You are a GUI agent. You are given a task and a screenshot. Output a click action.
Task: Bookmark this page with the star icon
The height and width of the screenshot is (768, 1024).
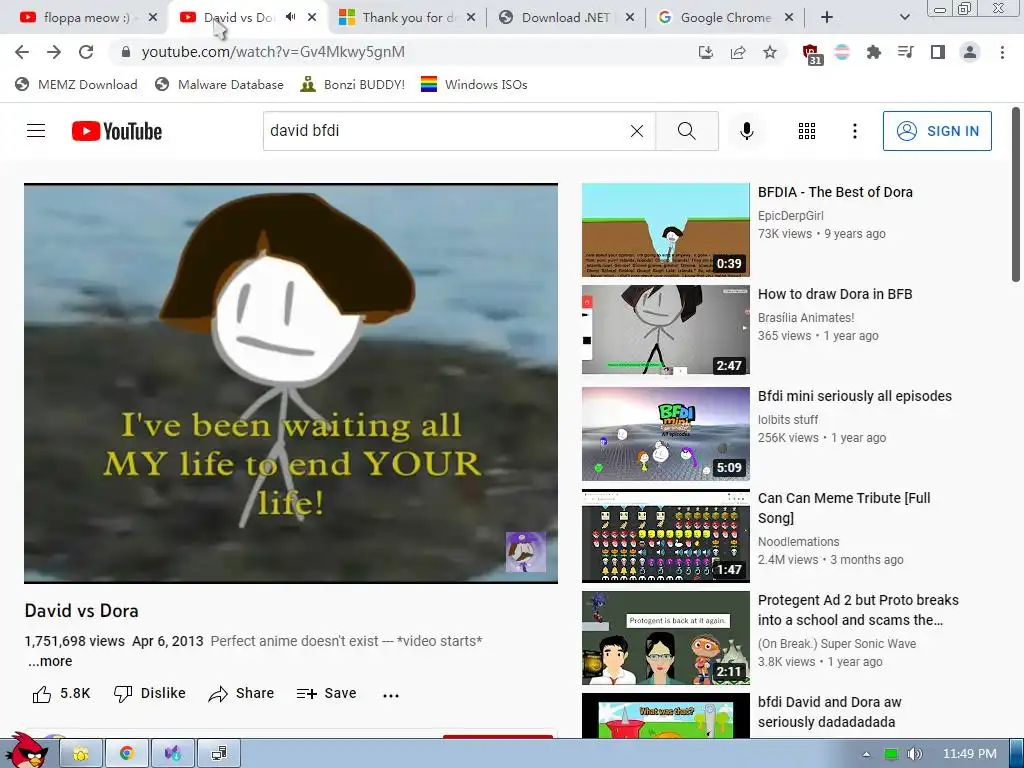coord(770,52)
